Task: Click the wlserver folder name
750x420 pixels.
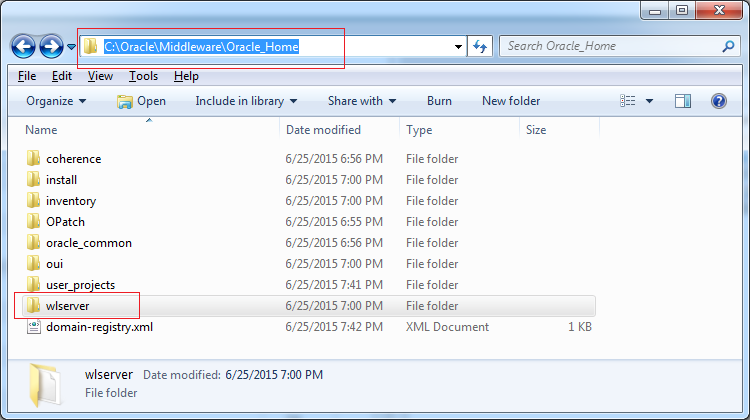Action: tap(67, 306)
